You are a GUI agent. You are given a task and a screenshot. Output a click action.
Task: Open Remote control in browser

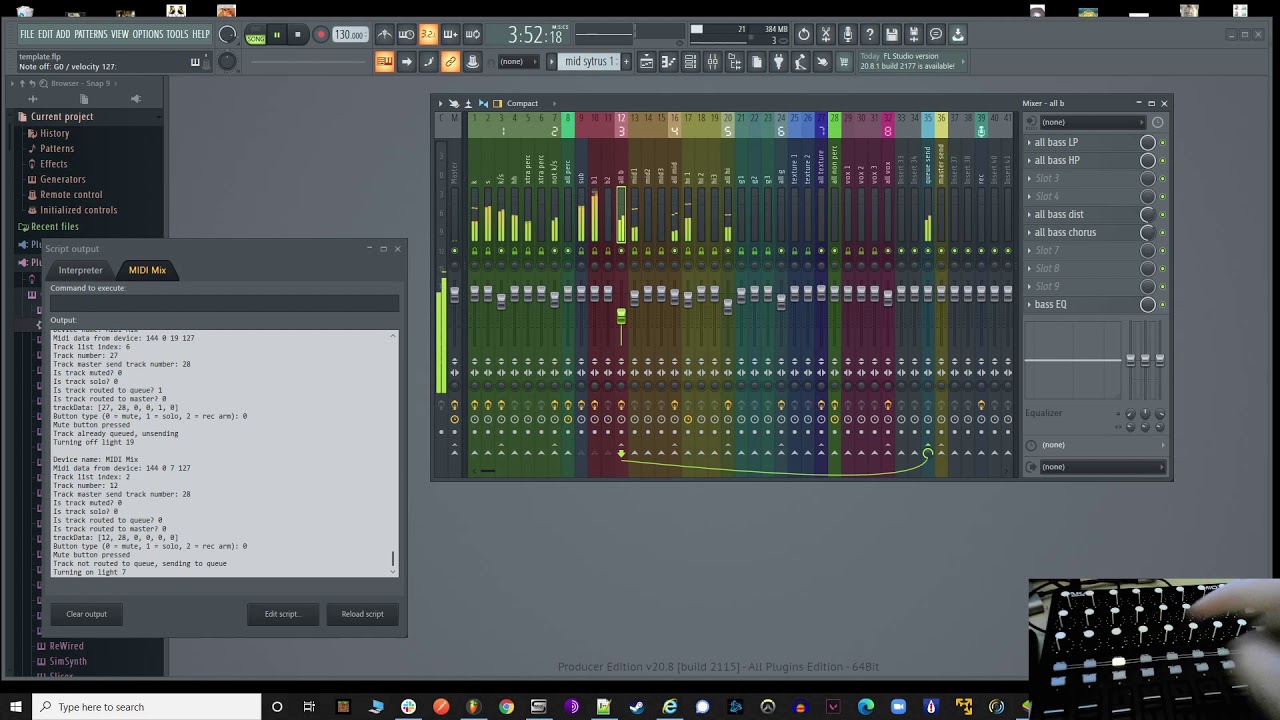(x=70, y=194)
